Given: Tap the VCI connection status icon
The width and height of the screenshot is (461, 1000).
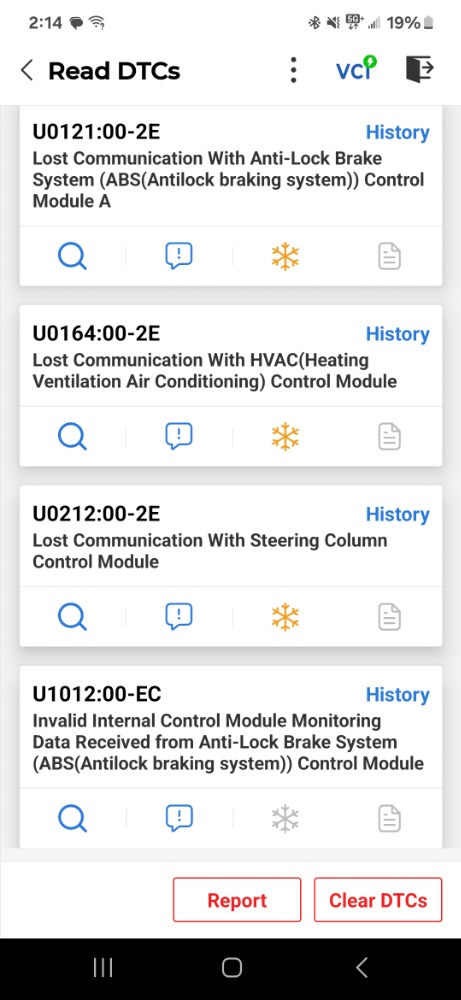Looking at the screenshot, I should click(356, 69).
